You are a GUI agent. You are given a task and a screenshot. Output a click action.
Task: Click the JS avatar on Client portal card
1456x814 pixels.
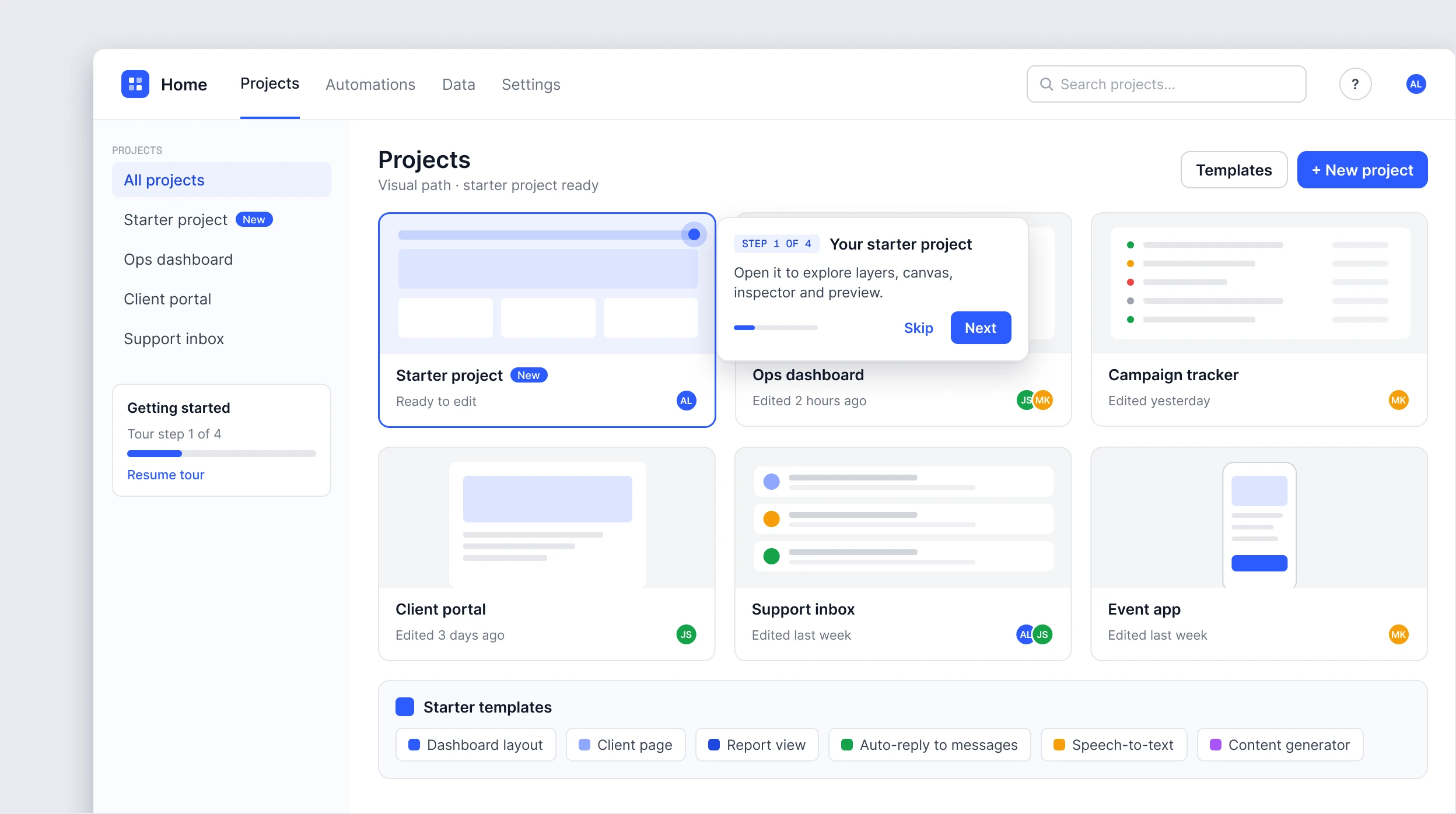(686, 634)
